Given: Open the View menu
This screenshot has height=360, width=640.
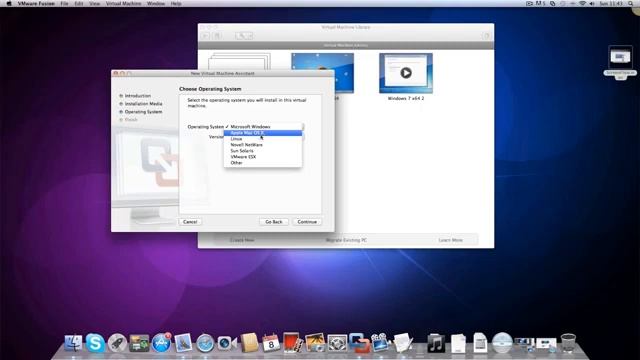Looking at the screenshot, I should tap(94, 3).
